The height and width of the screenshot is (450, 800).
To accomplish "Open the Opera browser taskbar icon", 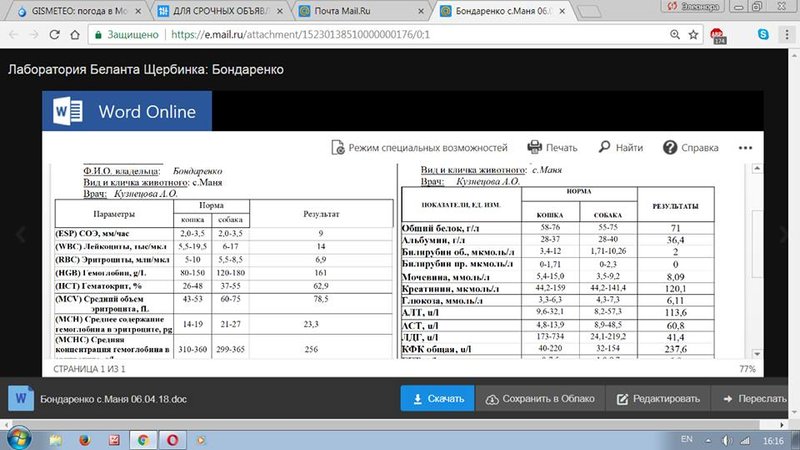I will click(x=172, y=440).
